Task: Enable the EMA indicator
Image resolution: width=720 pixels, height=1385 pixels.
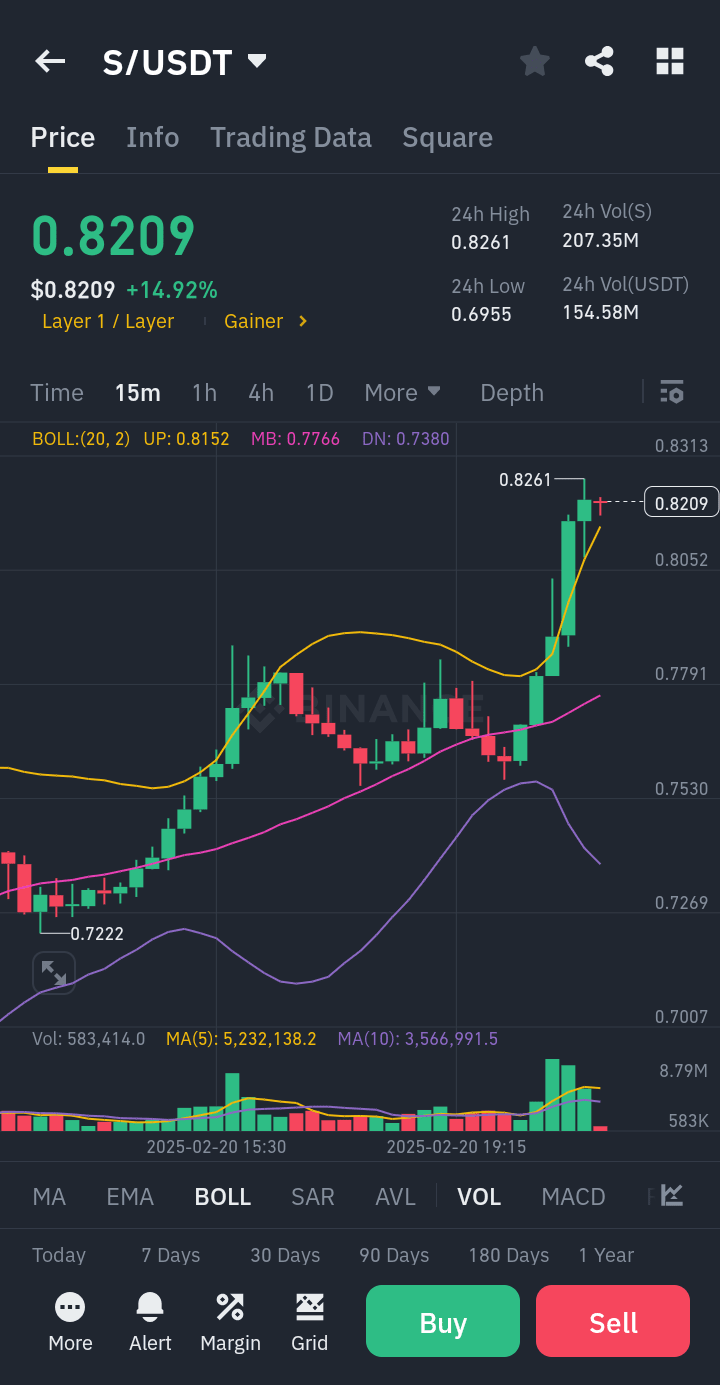Action: click(130, 1196)
